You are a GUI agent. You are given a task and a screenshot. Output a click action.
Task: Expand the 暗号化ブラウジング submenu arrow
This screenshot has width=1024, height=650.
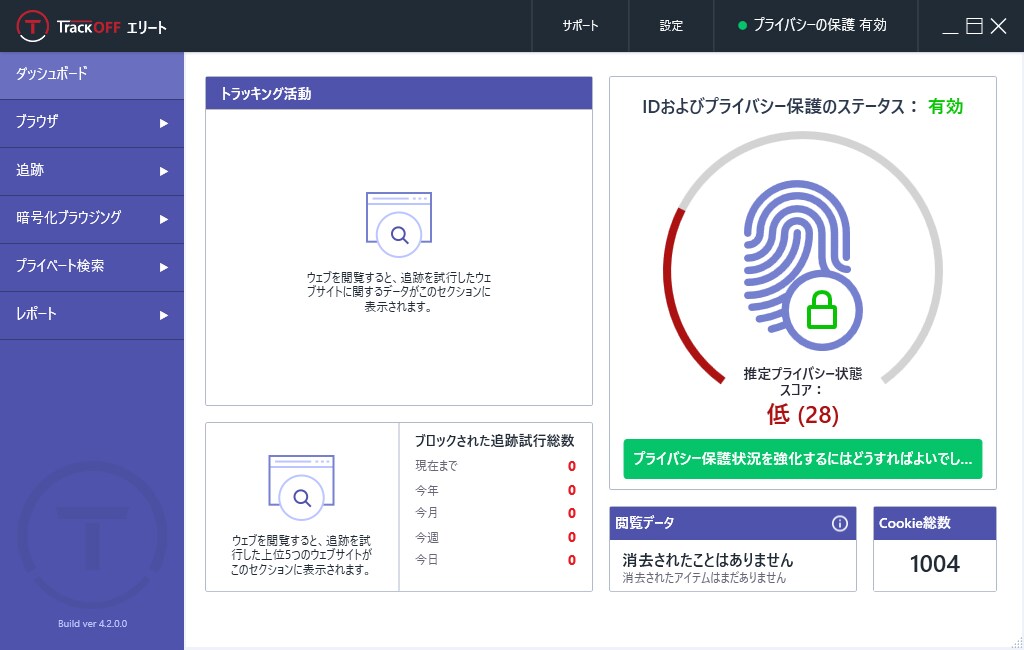click(164, 219)
